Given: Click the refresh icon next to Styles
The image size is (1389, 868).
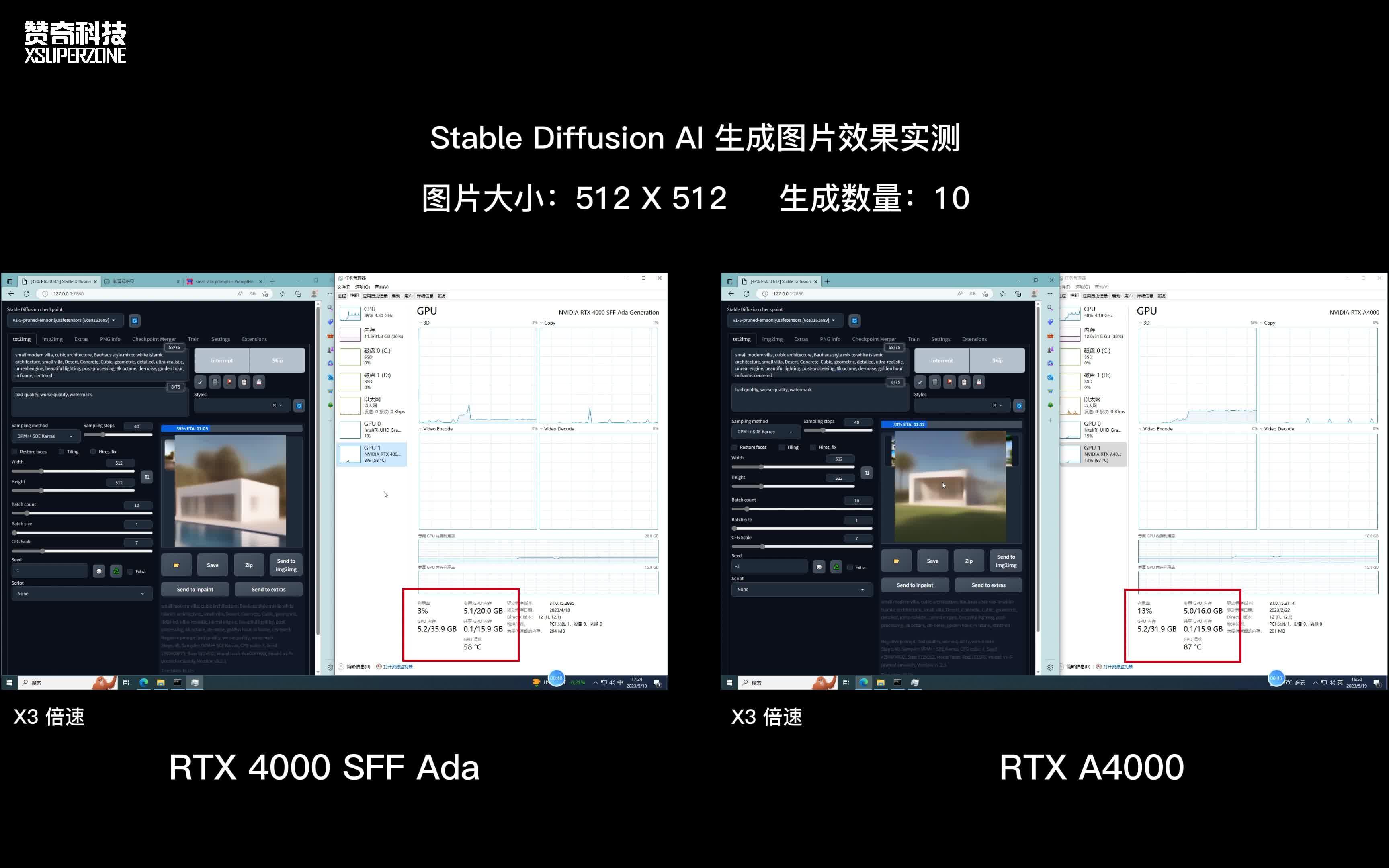Looking at the screenshot, I should [299, 405].
